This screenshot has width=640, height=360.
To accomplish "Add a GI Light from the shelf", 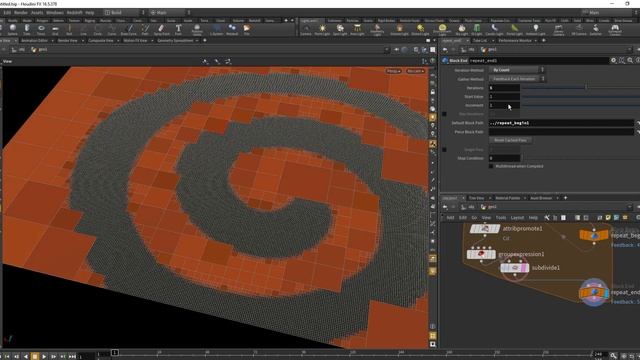I will point(477,29).
